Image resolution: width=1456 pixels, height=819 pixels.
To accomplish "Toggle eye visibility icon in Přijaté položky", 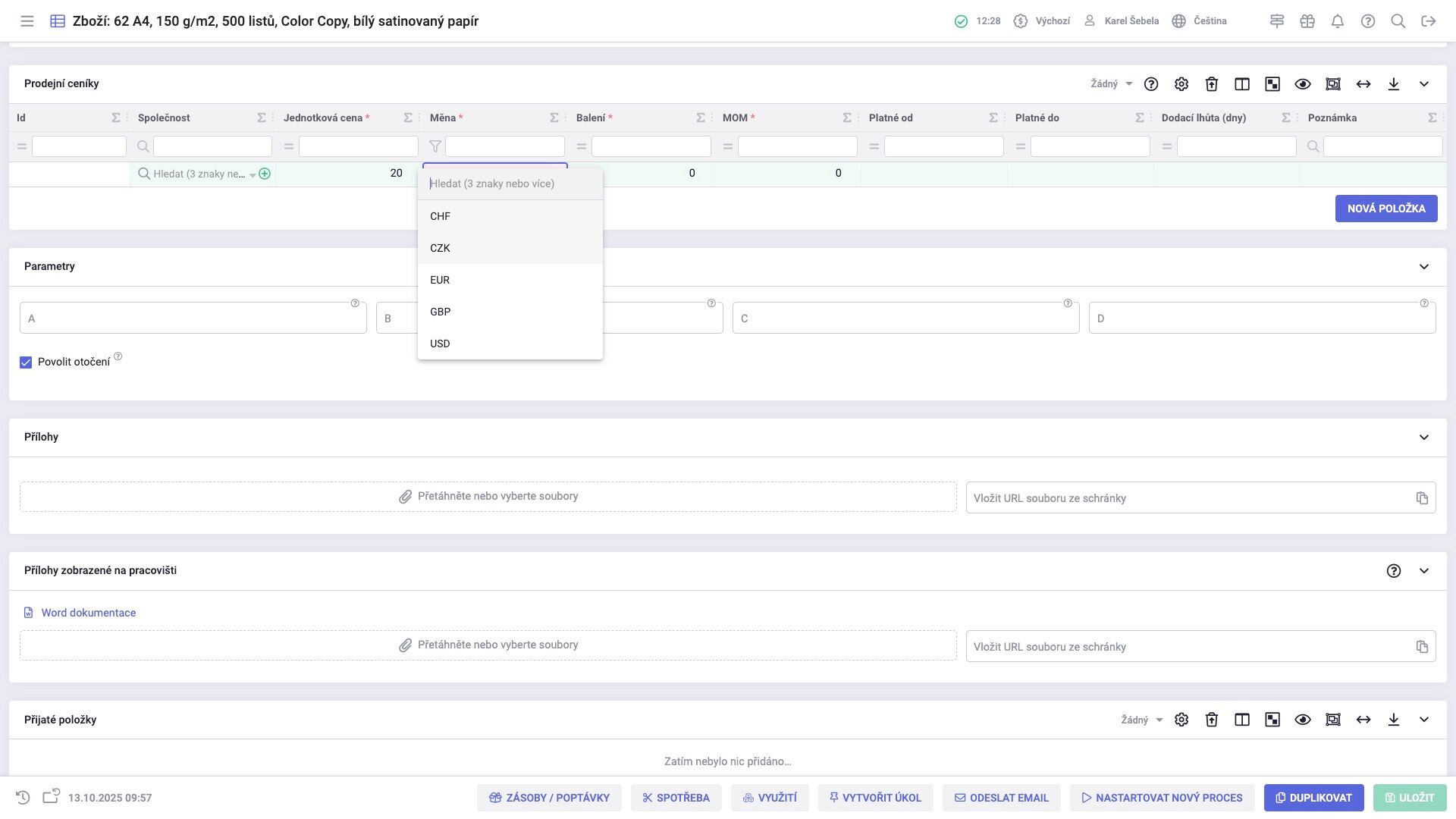I will 1303,720.
